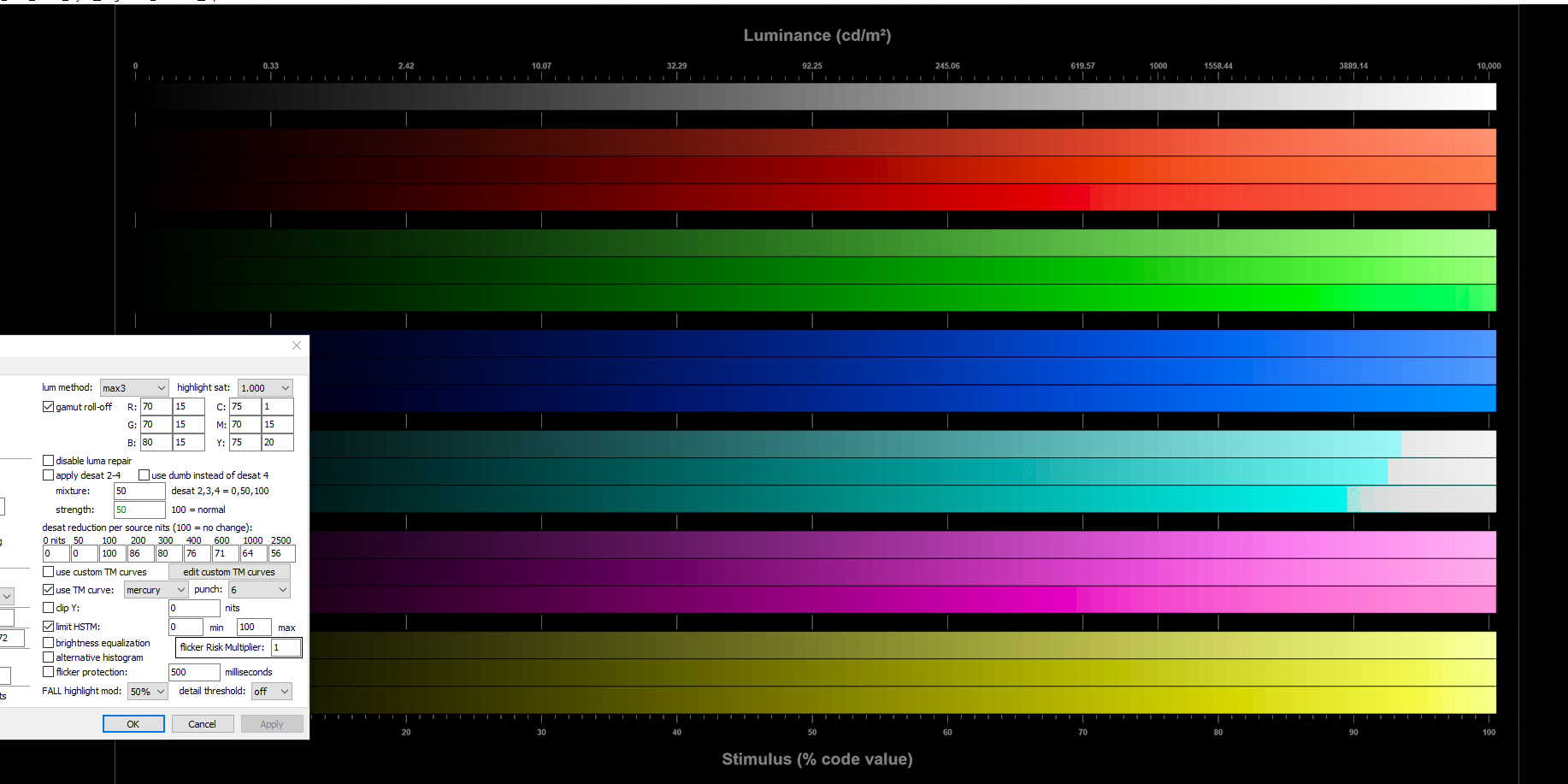
Task: Open the lum method dropdown showing max3
Action: coord(134,388)
